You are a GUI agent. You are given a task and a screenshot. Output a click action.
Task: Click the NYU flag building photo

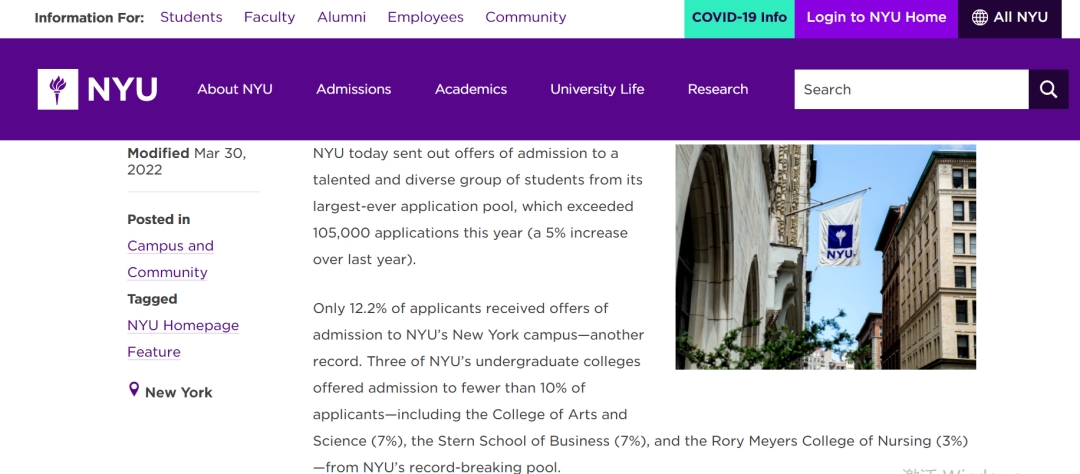[825, 256]
